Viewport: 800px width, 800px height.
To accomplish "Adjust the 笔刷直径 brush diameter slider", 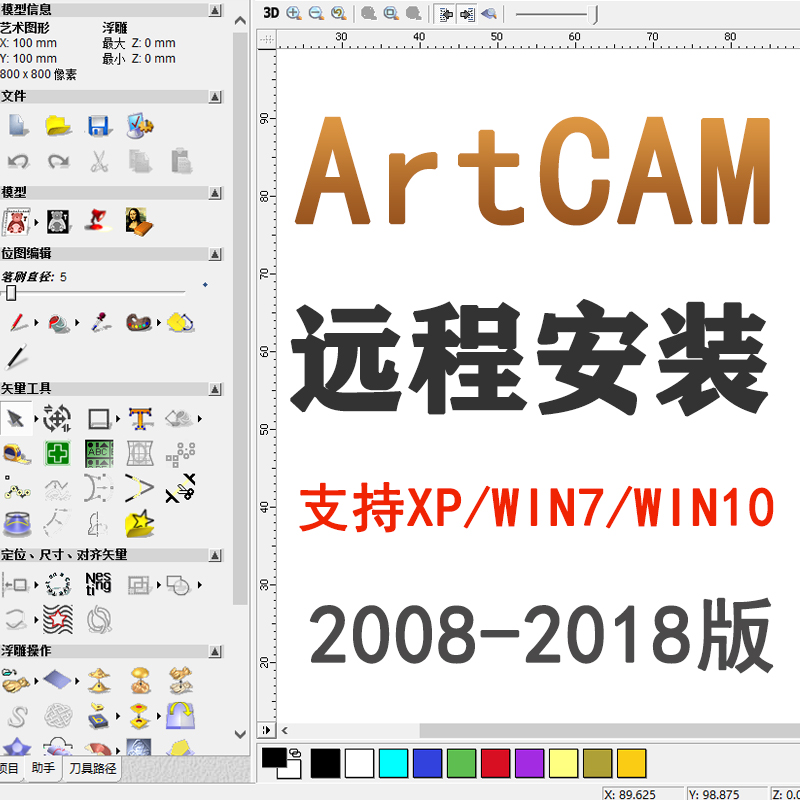I will 11,293.
